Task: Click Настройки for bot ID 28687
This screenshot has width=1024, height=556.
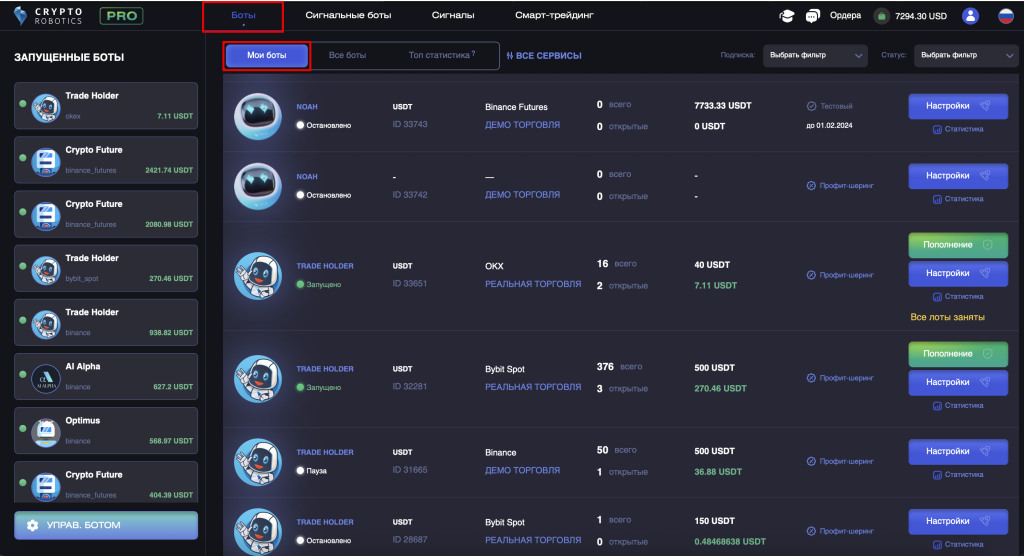Action: (958, 521)
